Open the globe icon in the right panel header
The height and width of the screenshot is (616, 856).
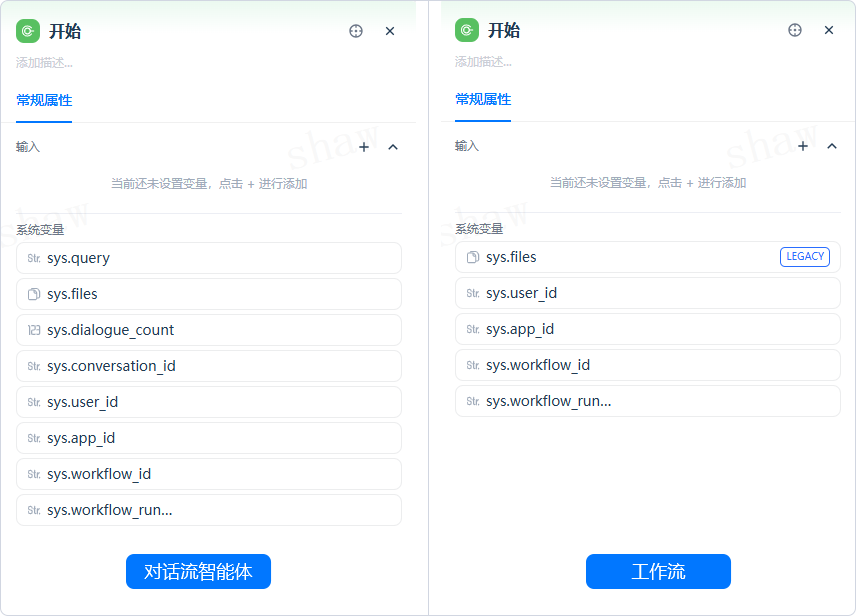point(794,30)
